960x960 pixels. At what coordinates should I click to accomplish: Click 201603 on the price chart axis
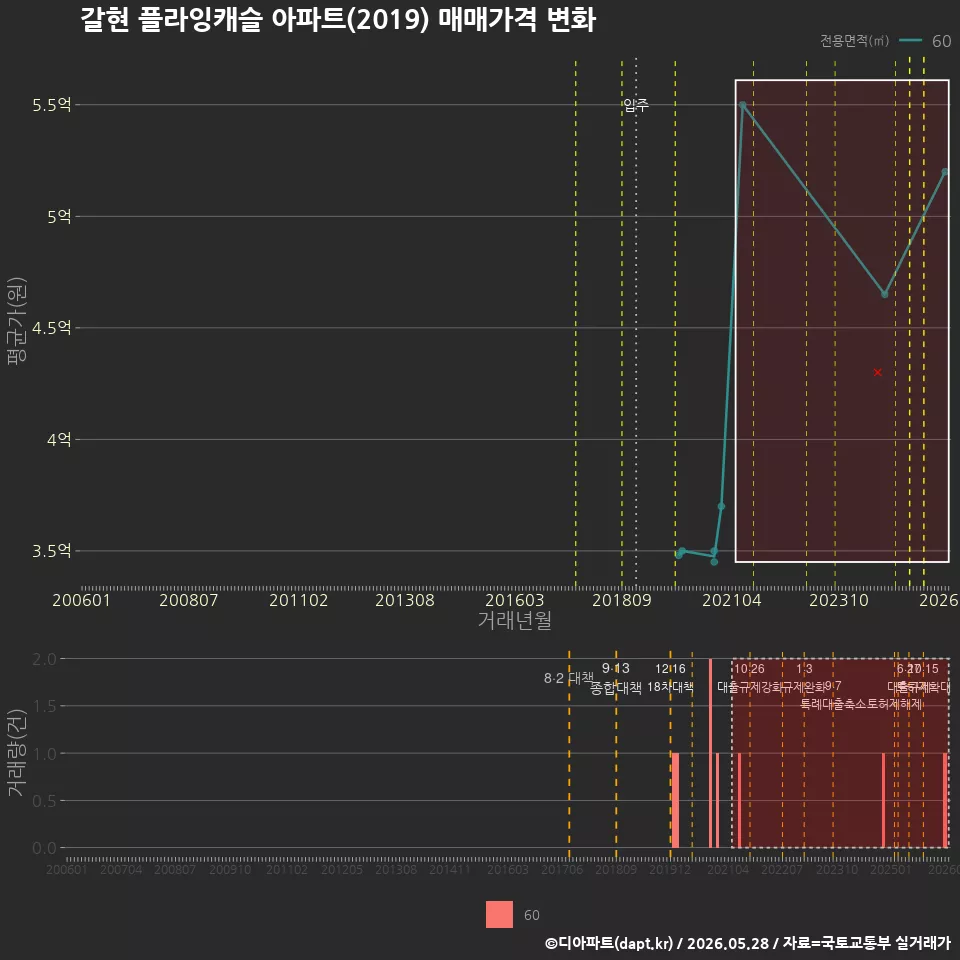click(x=514, y=600)
